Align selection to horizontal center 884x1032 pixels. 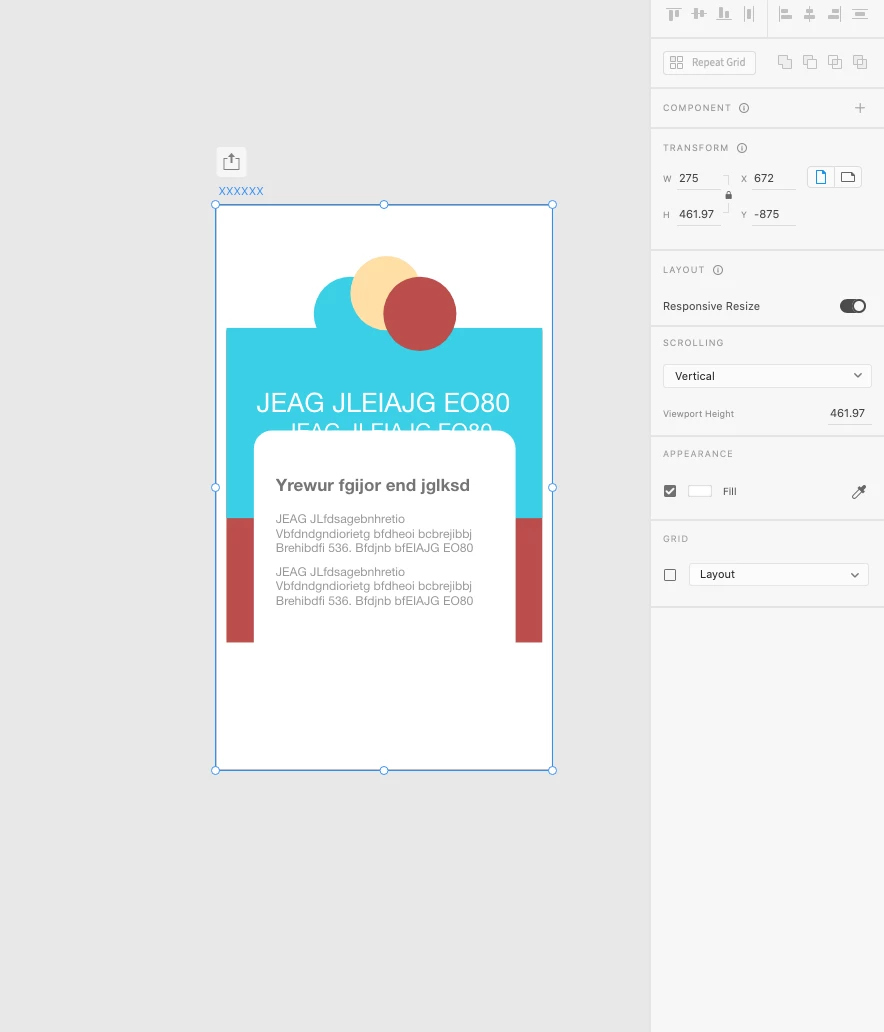pos(810,14)
